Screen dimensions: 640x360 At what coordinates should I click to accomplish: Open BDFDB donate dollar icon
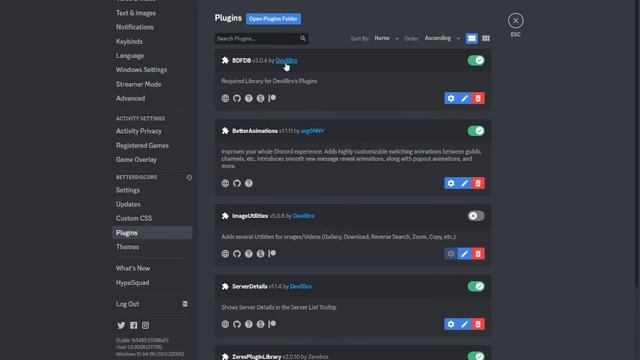tap(260, 98)
